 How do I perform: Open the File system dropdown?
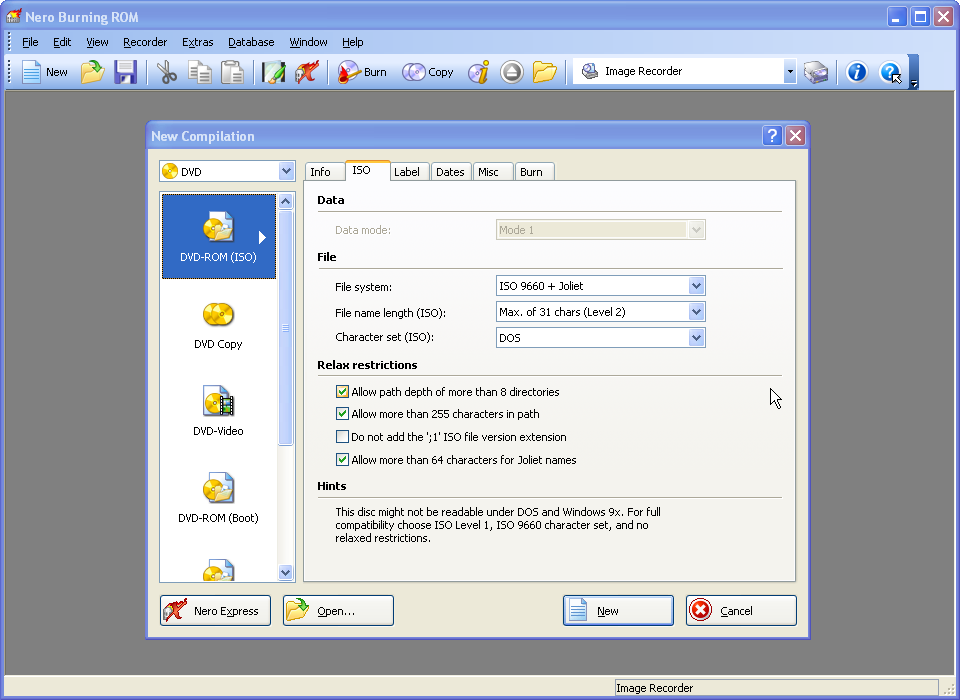696,286
